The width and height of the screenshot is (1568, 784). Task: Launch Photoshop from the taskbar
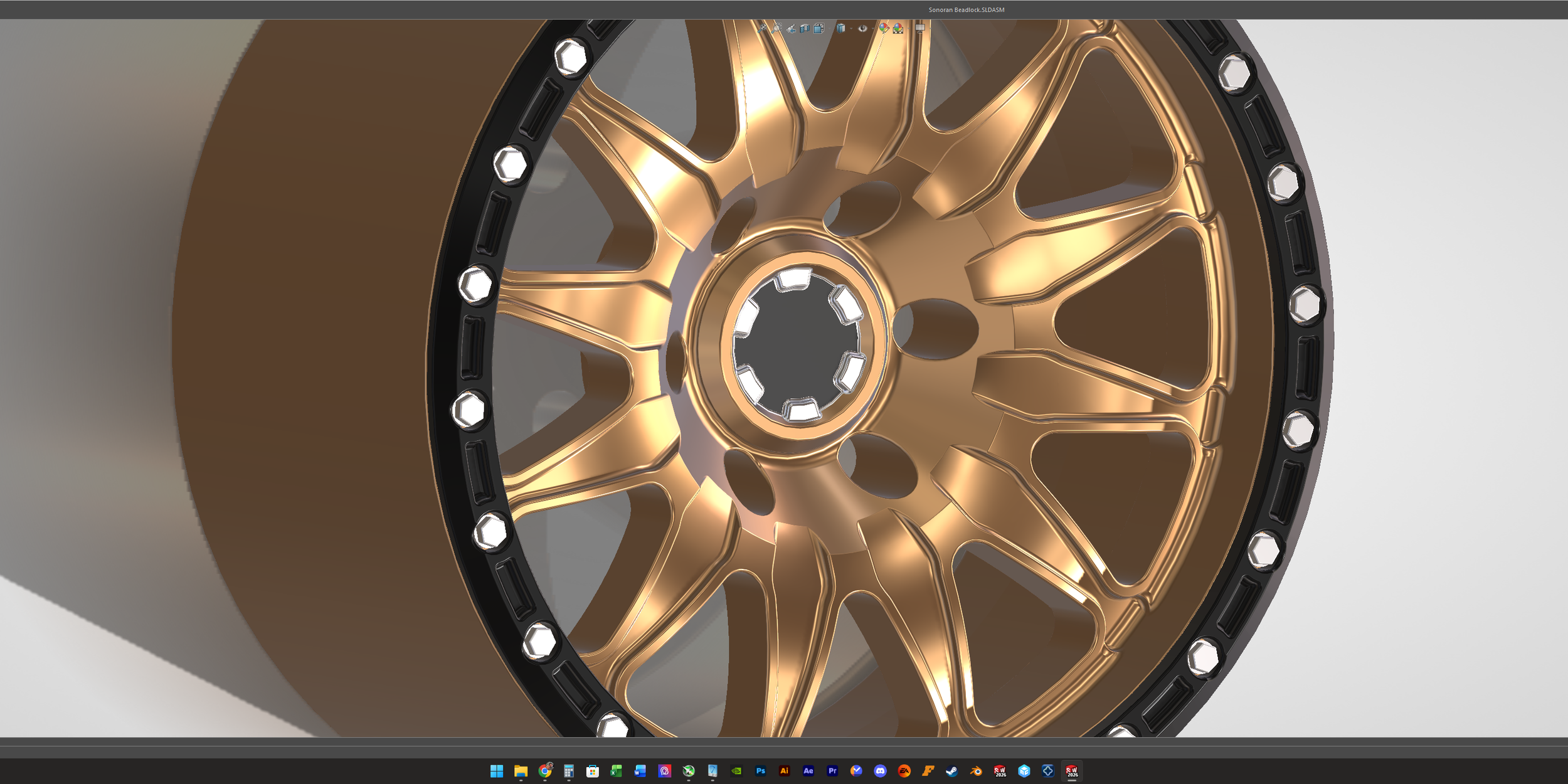tap(760, 771)
